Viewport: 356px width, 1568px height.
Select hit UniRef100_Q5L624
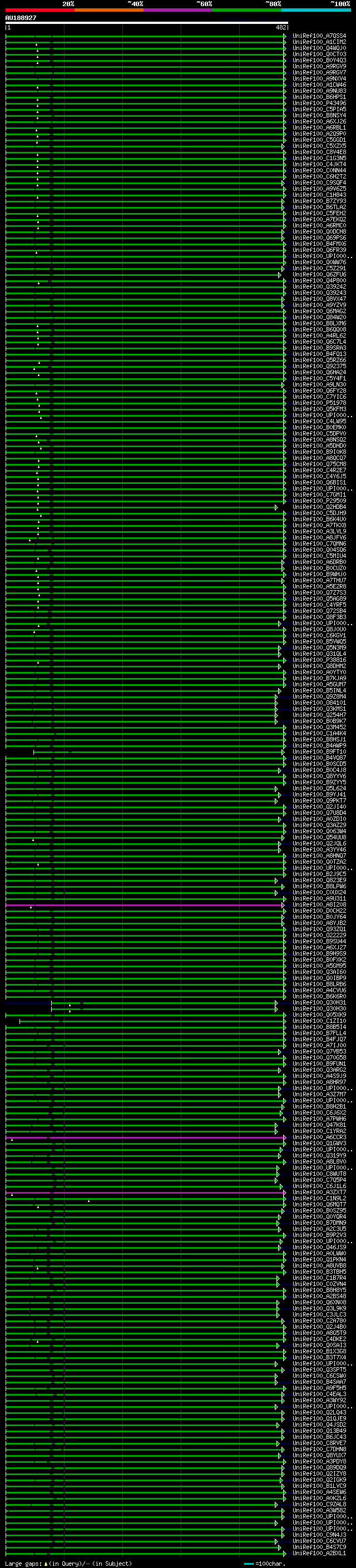pos(319,788)
